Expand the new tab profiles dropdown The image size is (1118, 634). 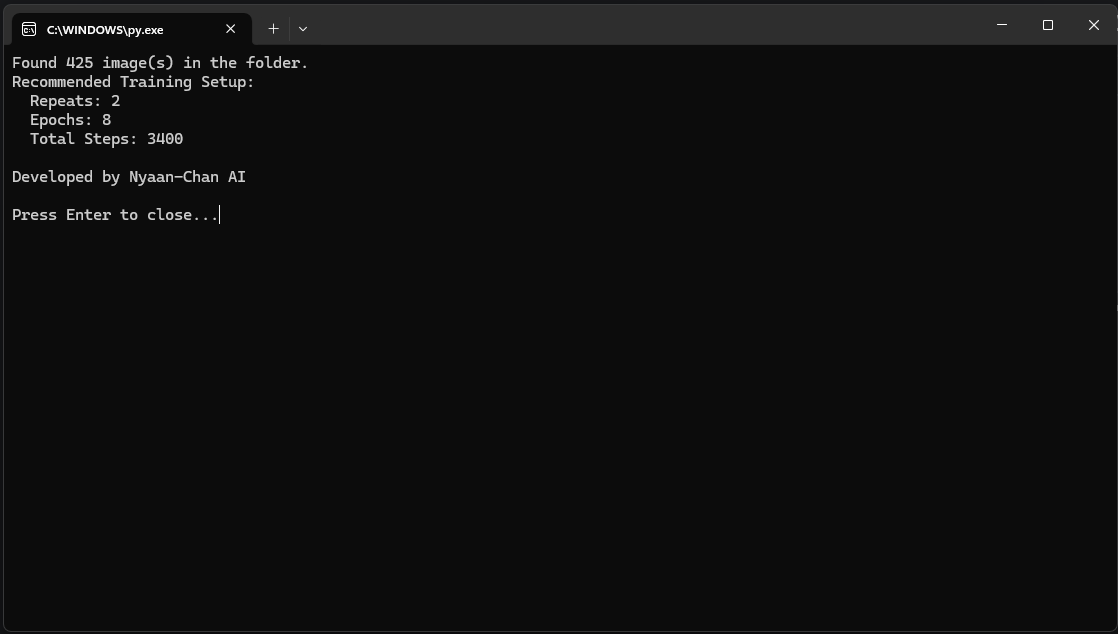pos(303,29)
